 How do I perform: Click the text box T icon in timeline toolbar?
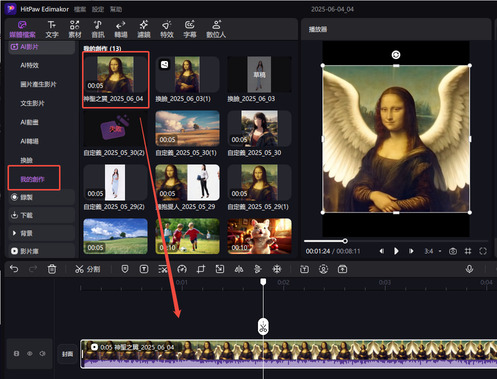(144, 269)
